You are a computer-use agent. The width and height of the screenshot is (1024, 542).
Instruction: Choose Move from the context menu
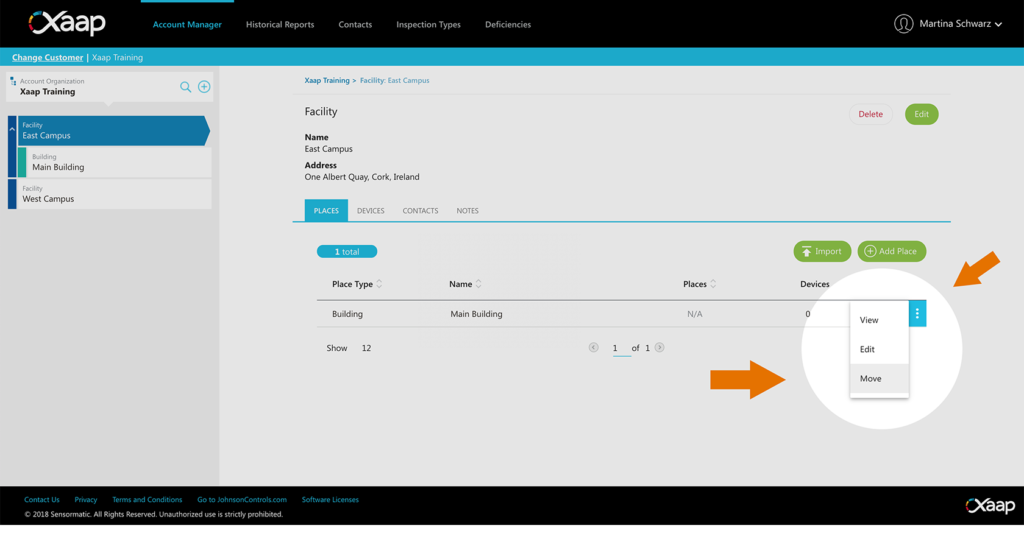[x=879, y=379]
